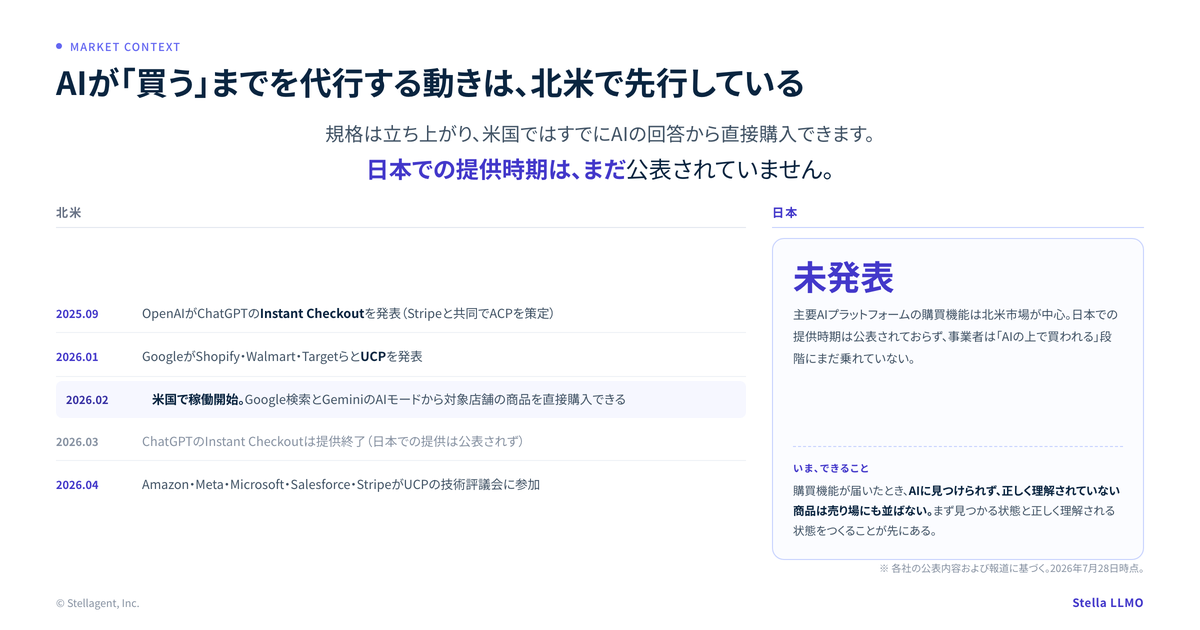Click the MARKET CONTEXT label

[125, 47]
